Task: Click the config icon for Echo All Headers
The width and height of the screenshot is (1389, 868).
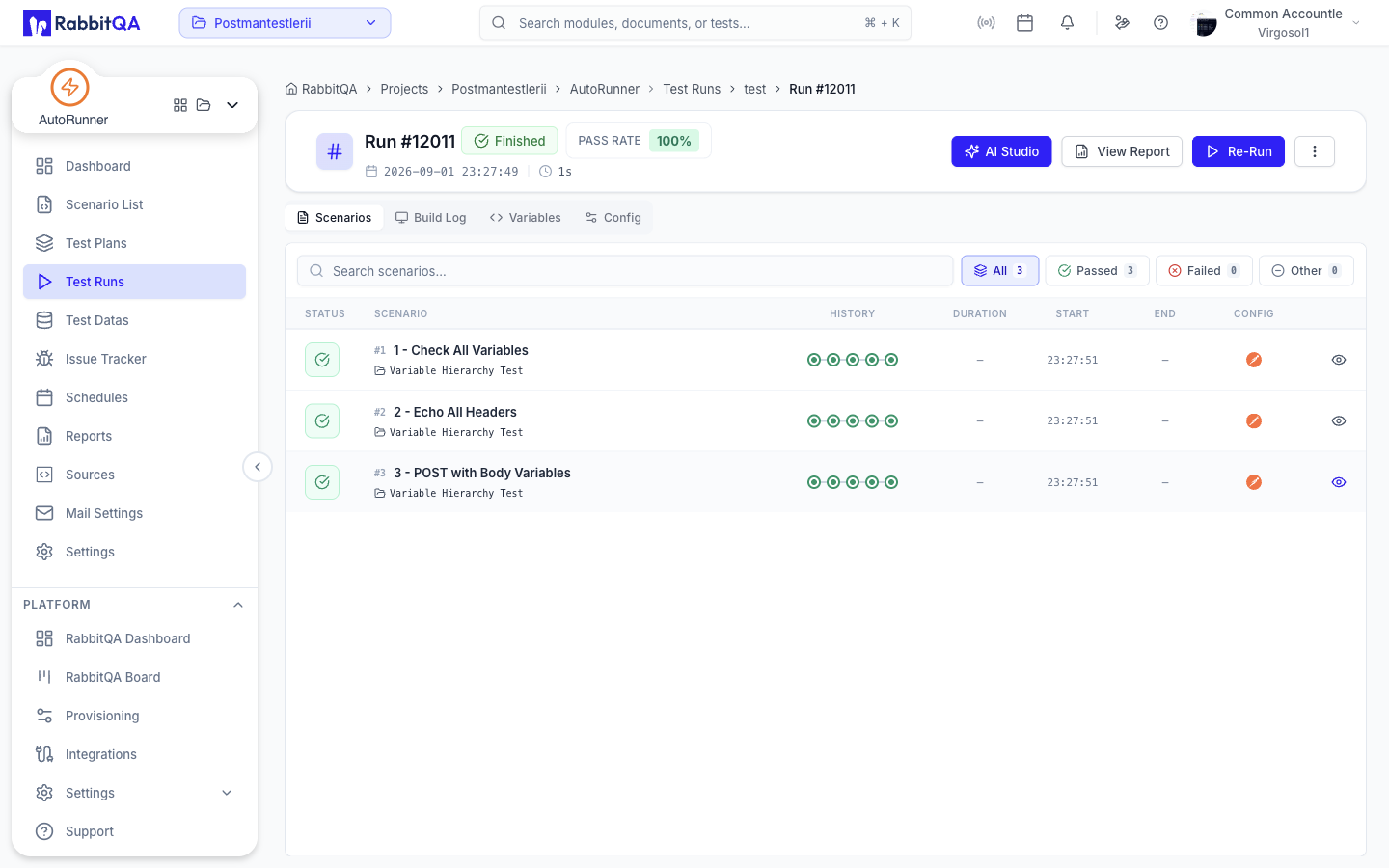Action: [x=1254, y=420]
